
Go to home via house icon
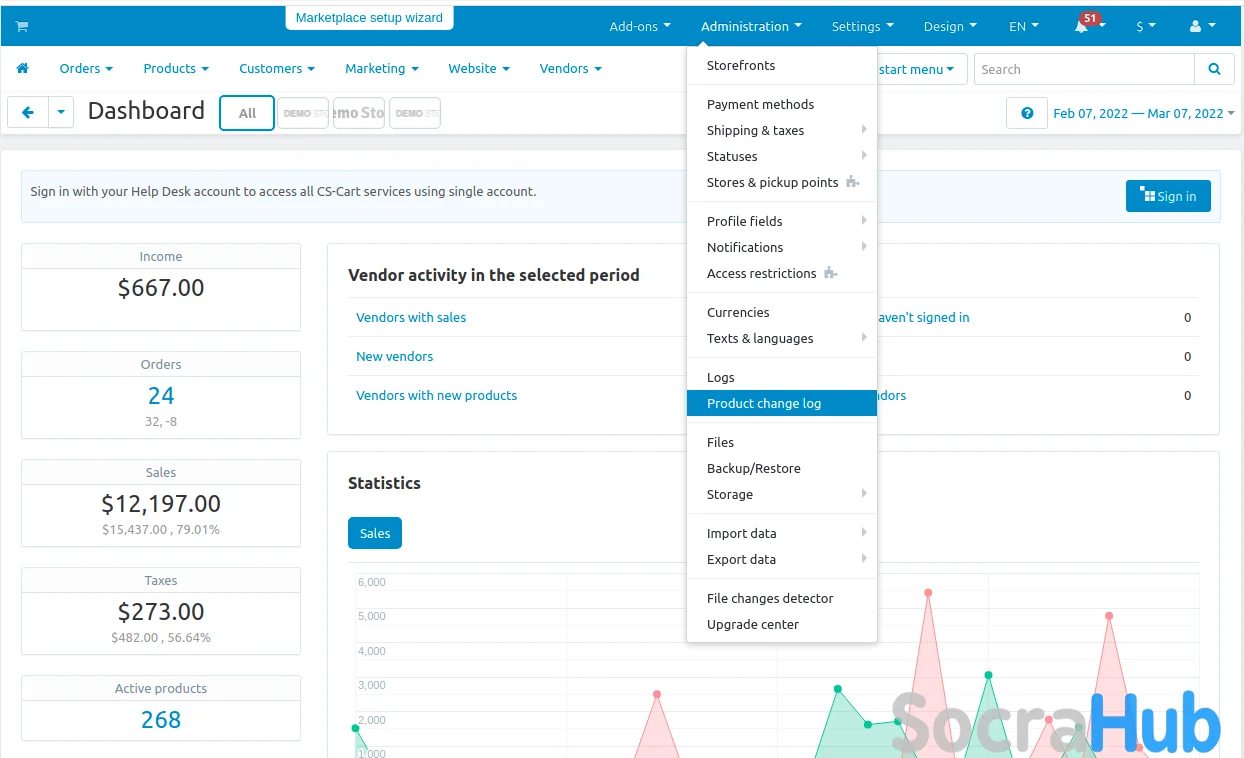point(22,69)
